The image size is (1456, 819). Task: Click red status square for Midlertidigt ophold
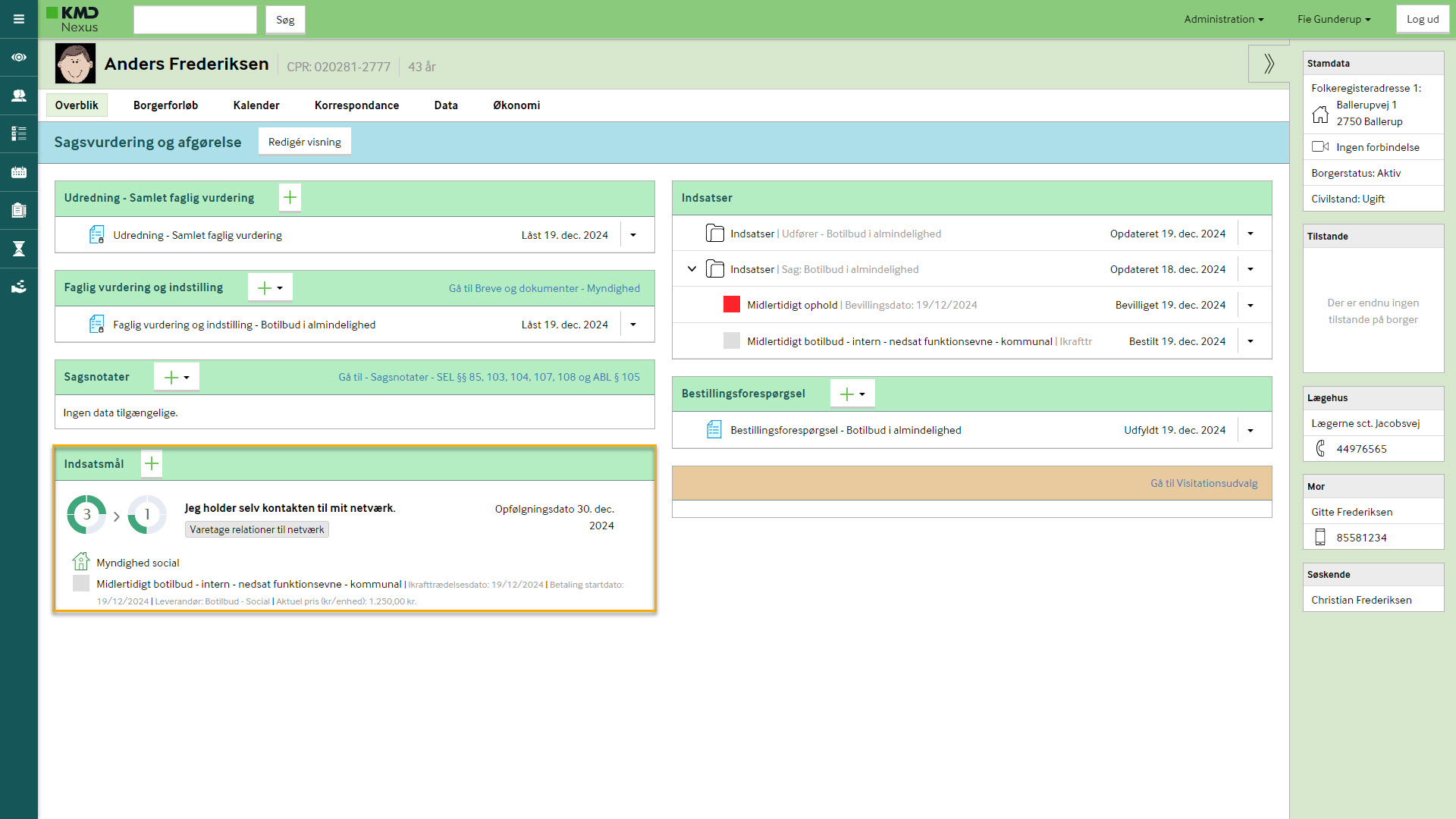[731, 305]
